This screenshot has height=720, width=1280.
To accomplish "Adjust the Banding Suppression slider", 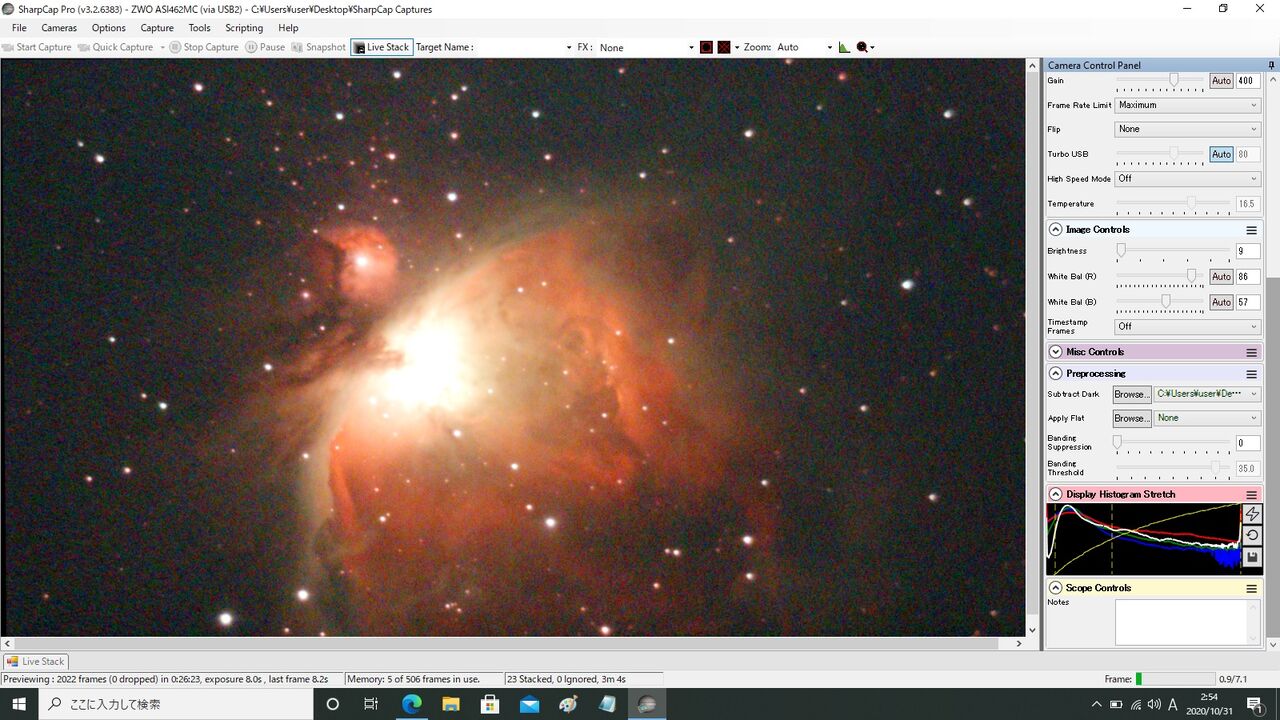I will pyautogui.click(x=1117, y=442).
